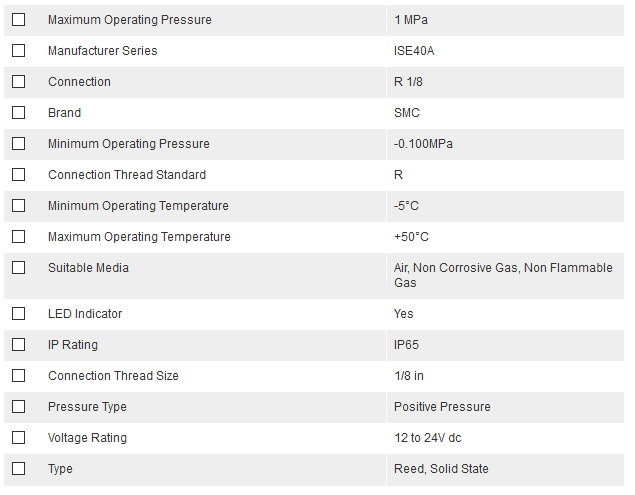Image resolution: width=635 pixels, height=495 pixels.
Task: Check the Connection Thread Size checkbox
Action: tap(19, 376)
